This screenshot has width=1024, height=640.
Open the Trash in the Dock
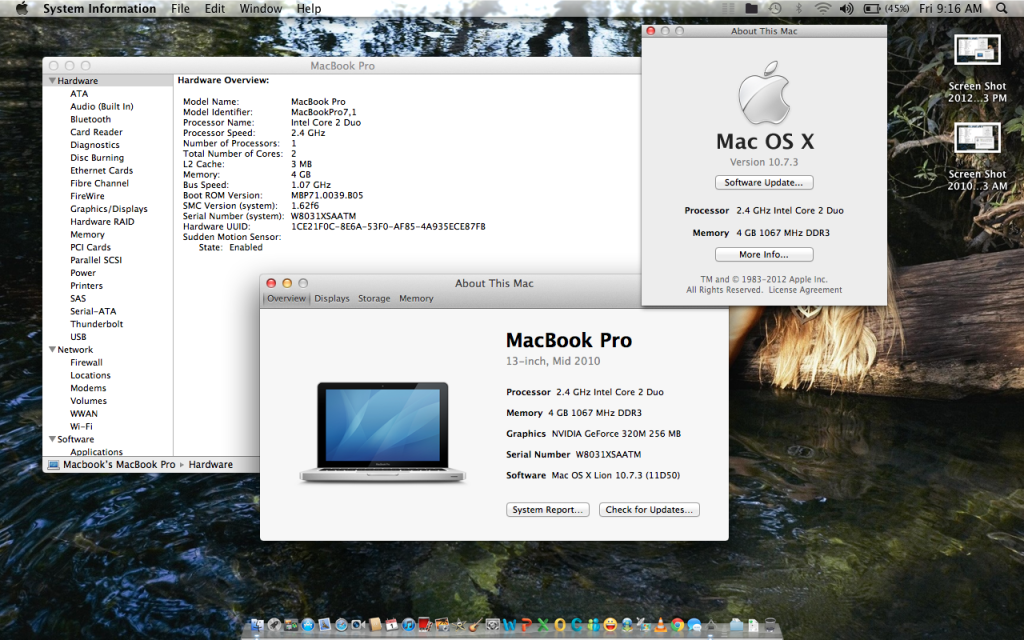769,625
